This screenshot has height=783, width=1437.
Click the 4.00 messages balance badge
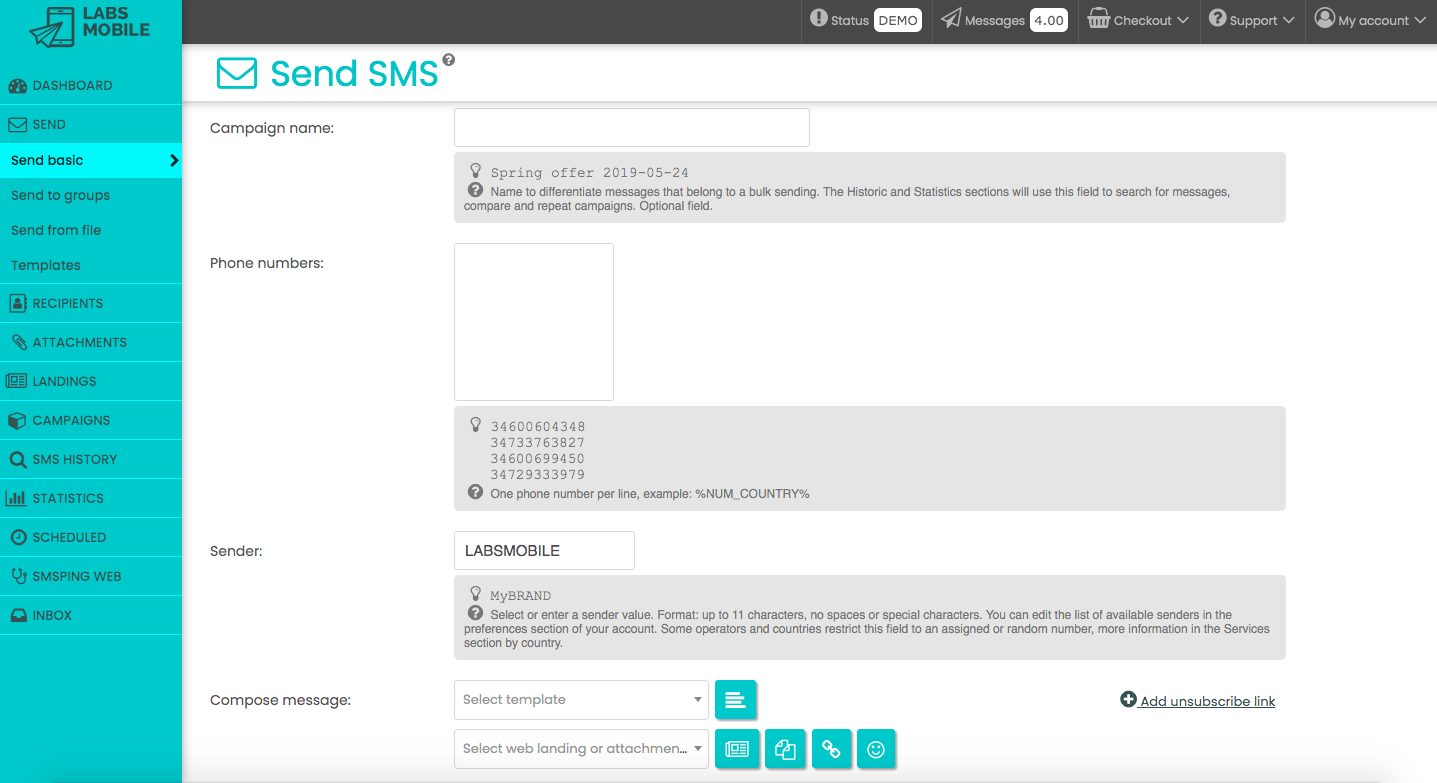1048,20
